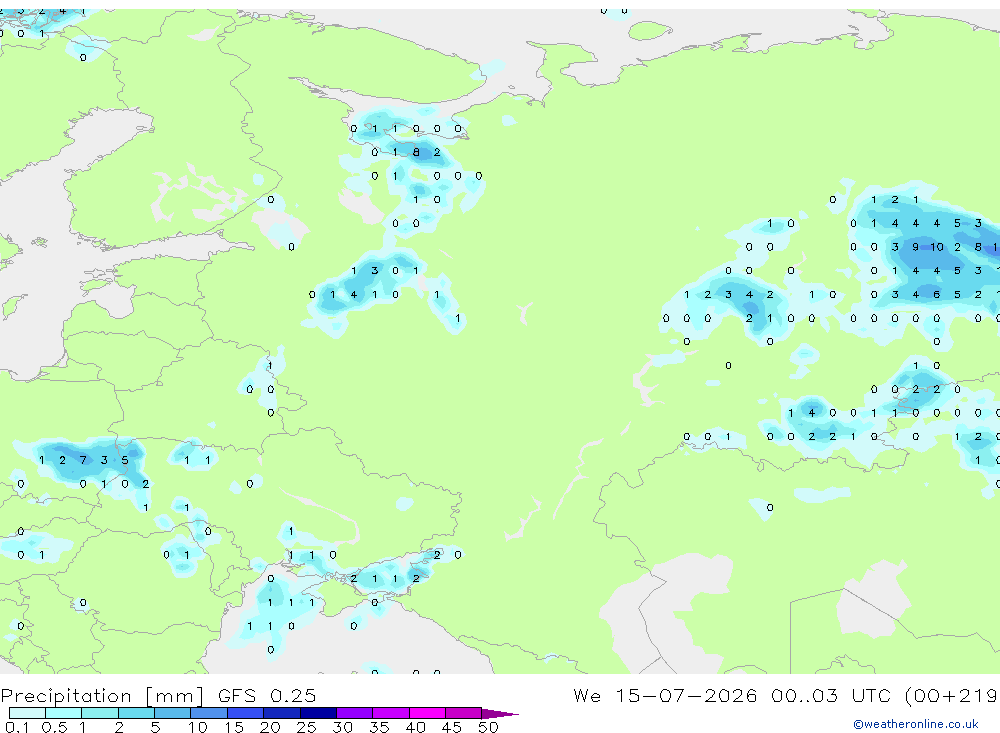
Task: Click the map value "9" beside the 10
Action: pyautogui.click(x=916, y=247)
